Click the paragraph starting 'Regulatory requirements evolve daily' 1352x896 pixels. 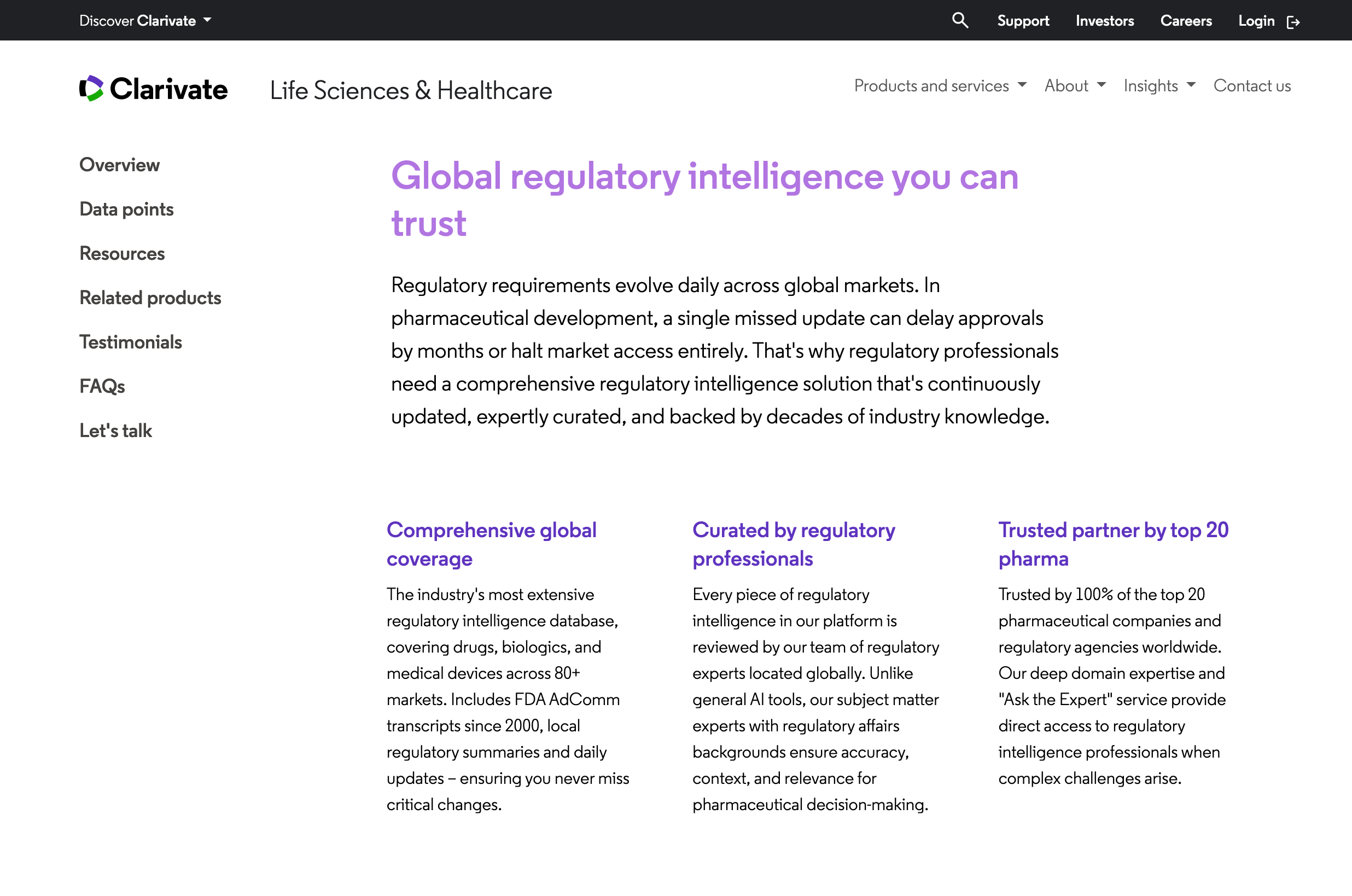click(724, 351)
